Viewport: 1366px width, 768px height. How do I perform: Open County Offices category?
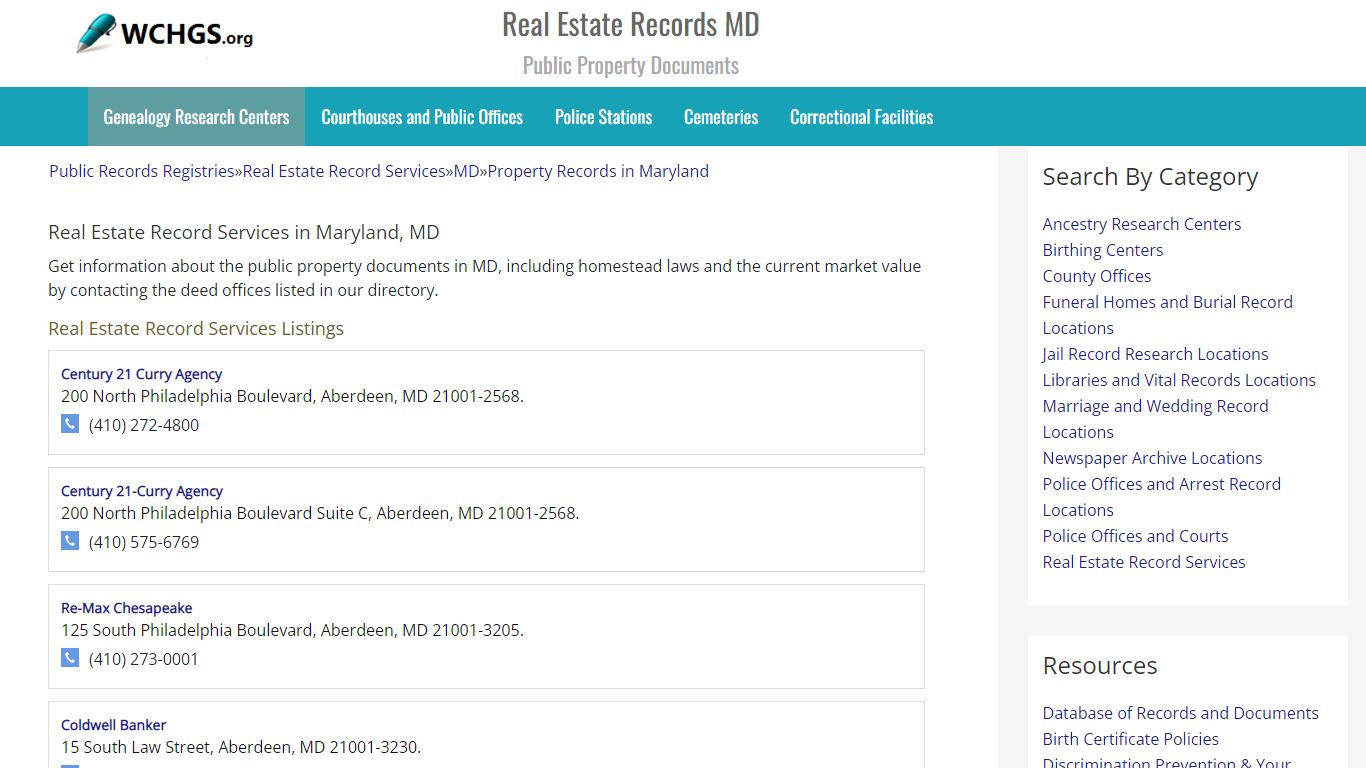(1097, 276)
